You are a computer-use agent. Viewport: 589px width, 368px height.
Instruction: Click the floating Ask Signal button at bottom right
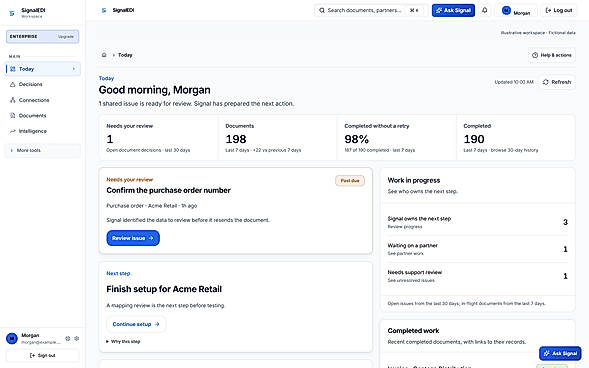(x=560, y=353)
